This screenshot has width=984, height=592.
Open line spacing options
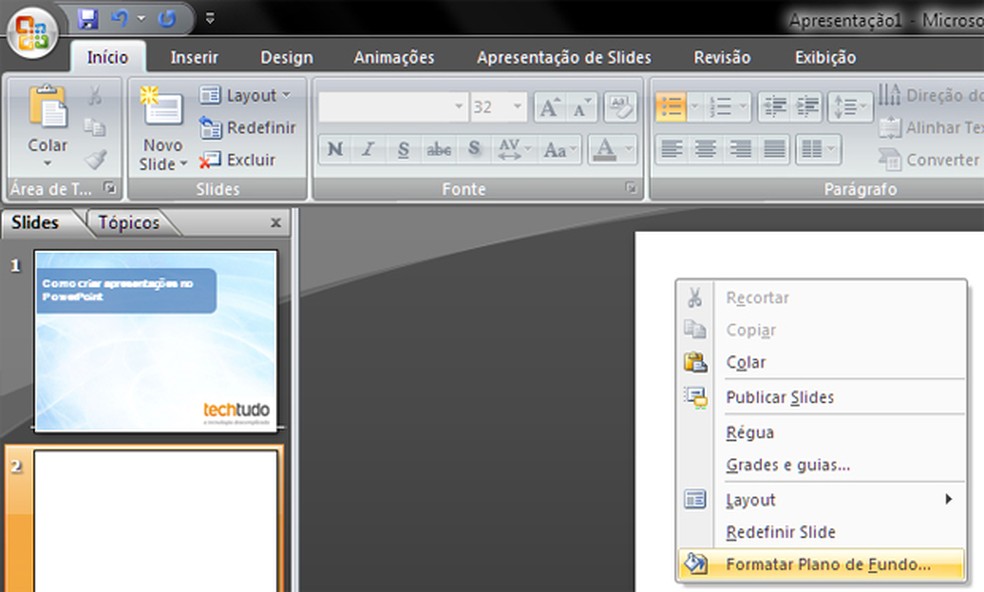(850, 107)
